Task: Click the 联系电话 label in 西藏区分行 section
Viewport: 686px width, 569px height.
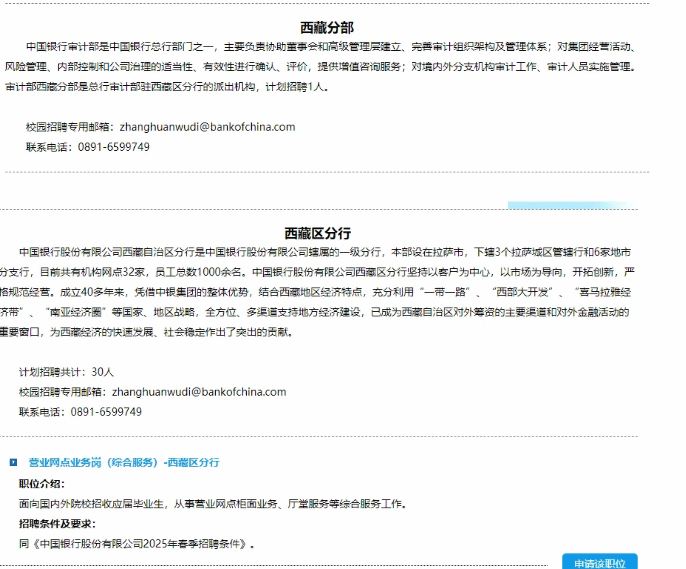Action: pyautogui.click(x=42, y=411)
